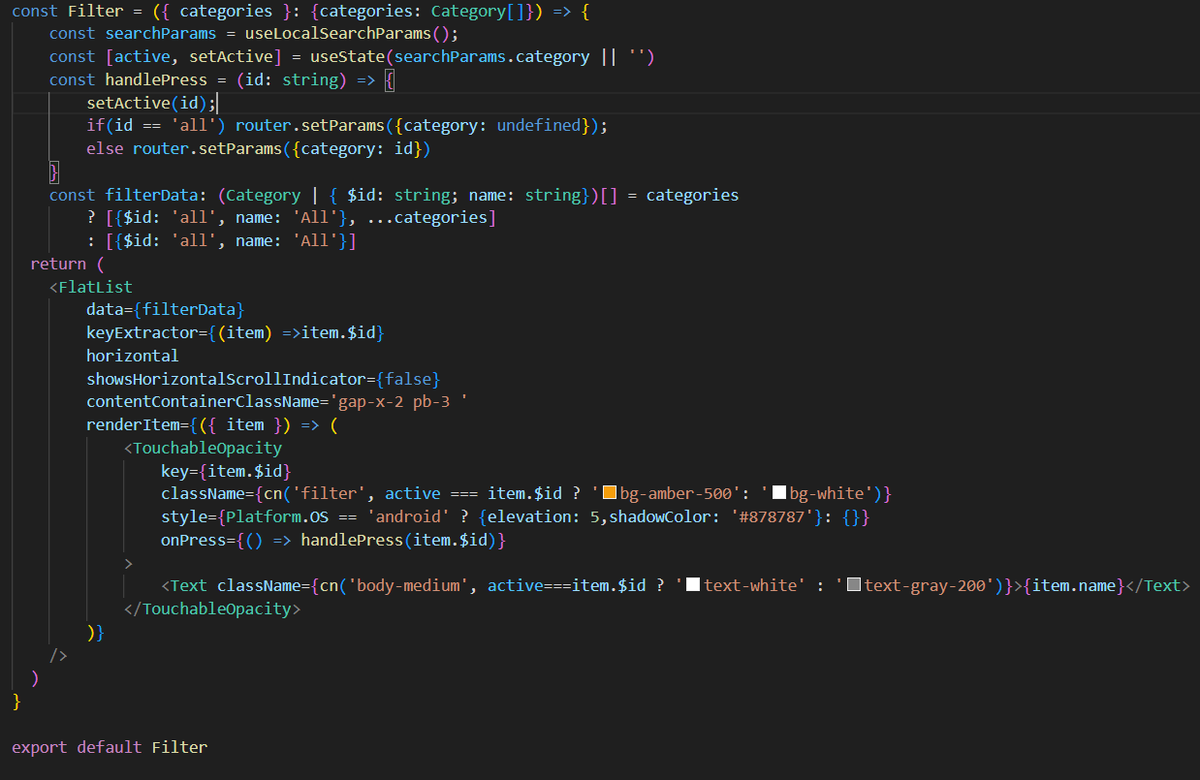This screenshot has width=1200, height=780.
Task: Click the else keyword
Action: (x=105, y=148)
